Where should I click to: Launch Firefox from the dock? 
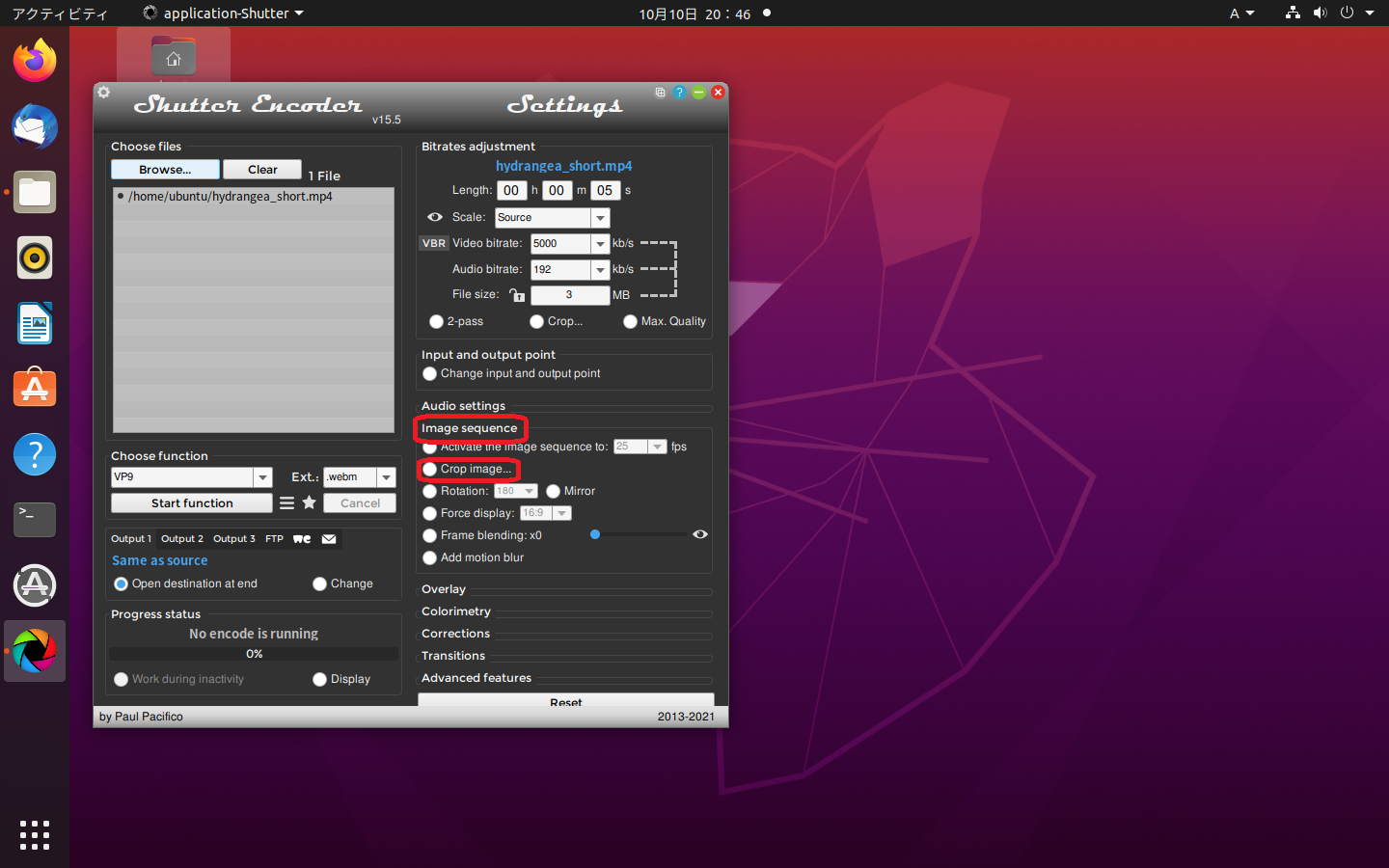click(35, 61)
